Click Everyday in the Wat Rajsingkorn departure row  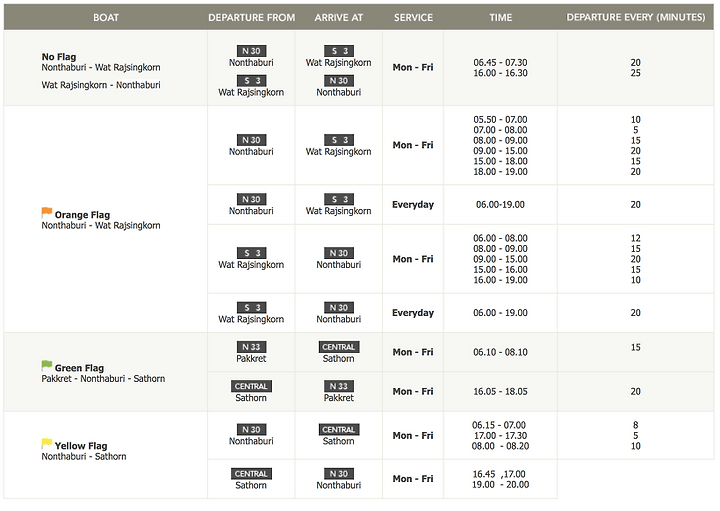click(x=413, y=313)
